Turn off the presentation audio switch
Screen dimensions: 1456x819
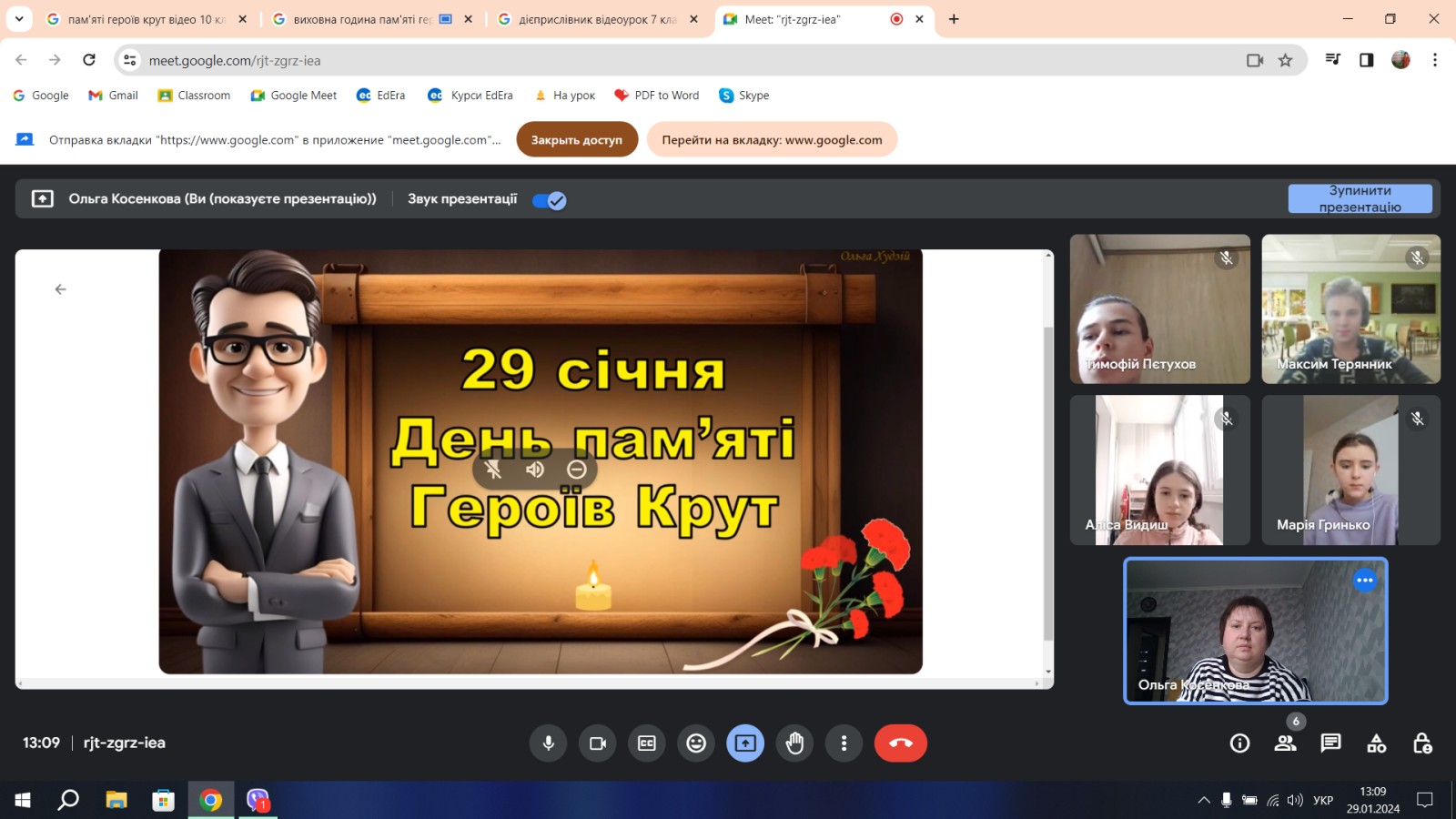(550, 200)
